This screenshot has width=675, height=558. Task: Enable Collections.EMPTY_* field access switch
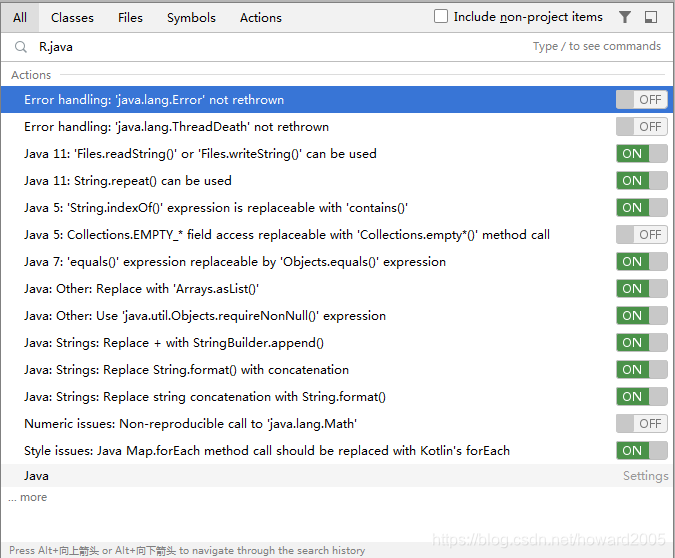click(x=641, y=235)
